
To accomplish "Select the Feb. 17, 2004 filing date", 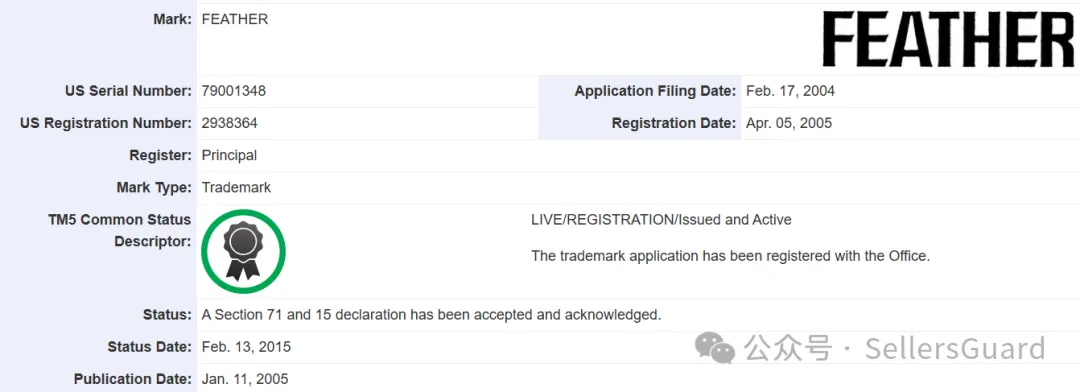I will click(790, 91).
